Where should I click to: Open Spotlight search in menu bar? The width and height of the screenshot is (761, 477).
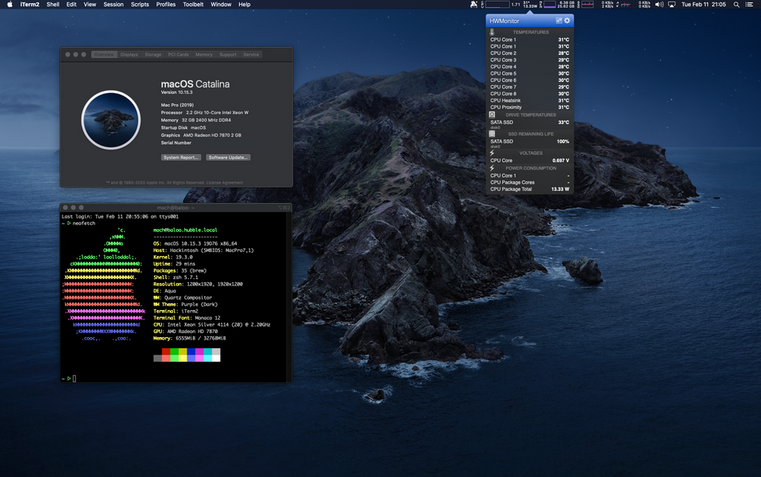tap(736, 4)
